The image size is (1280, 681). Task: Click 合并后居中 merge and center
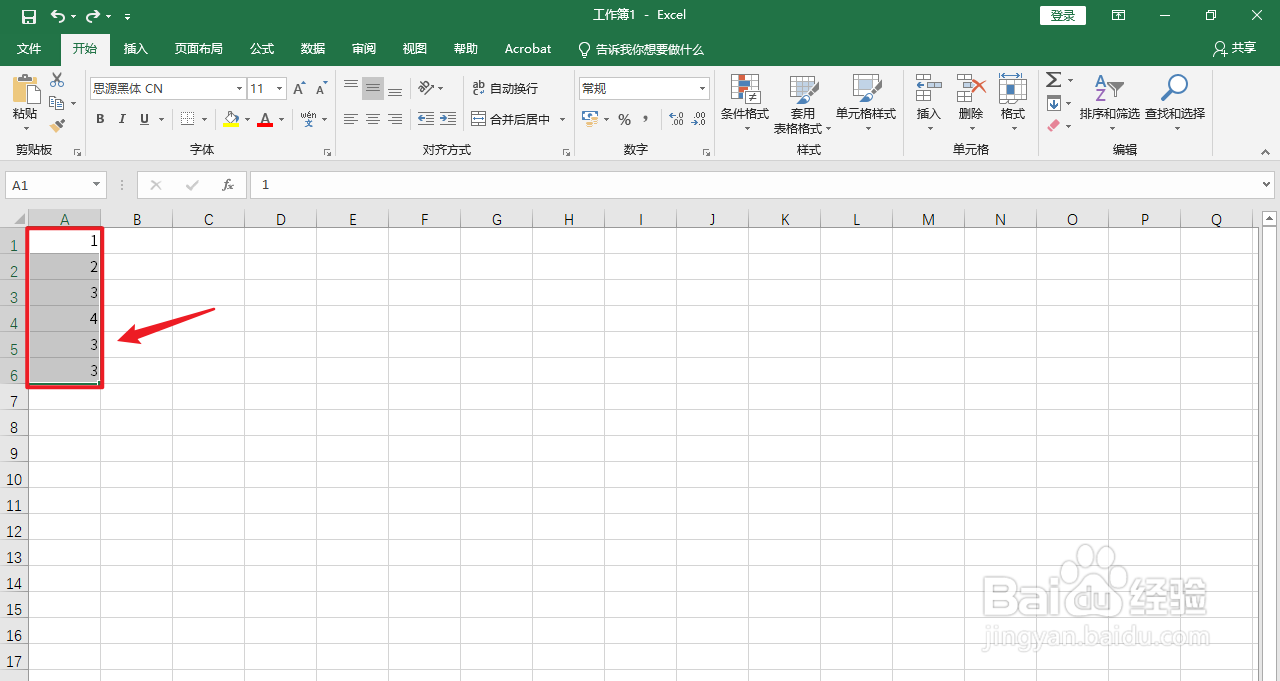point(511,119)
